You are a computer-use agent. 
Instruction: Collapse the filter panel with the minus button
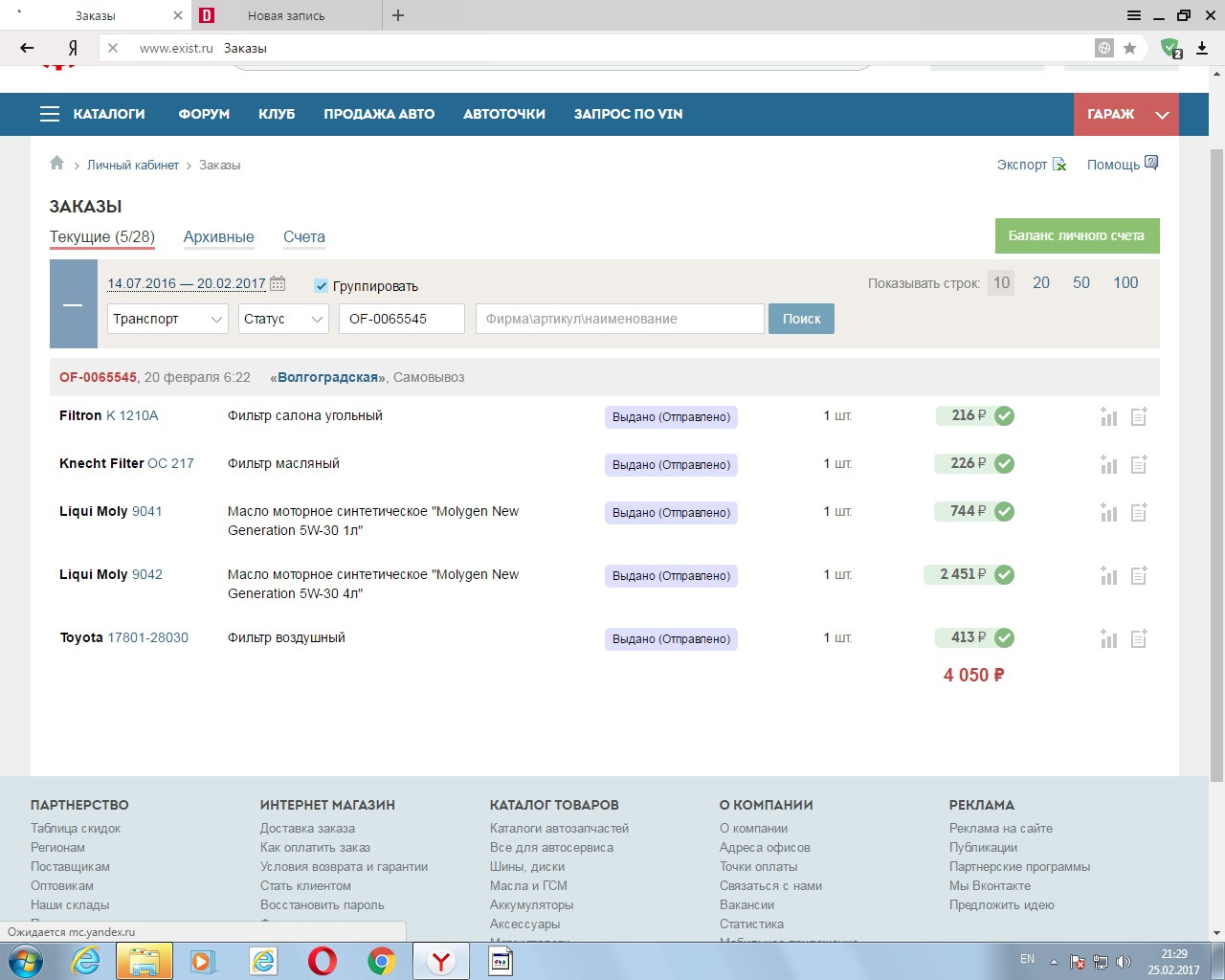pos(73,305)
